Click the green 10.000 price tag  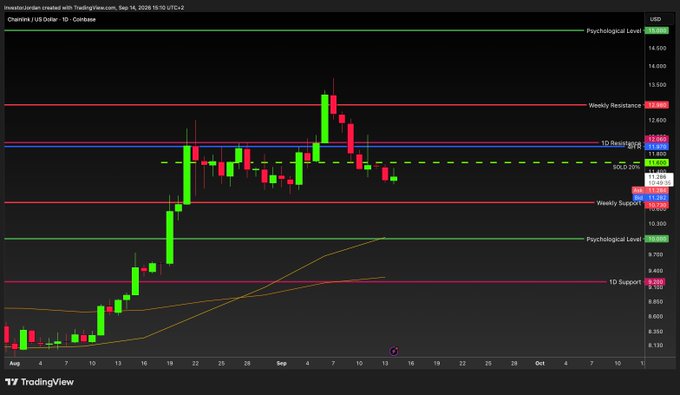(x=657, y=239)
